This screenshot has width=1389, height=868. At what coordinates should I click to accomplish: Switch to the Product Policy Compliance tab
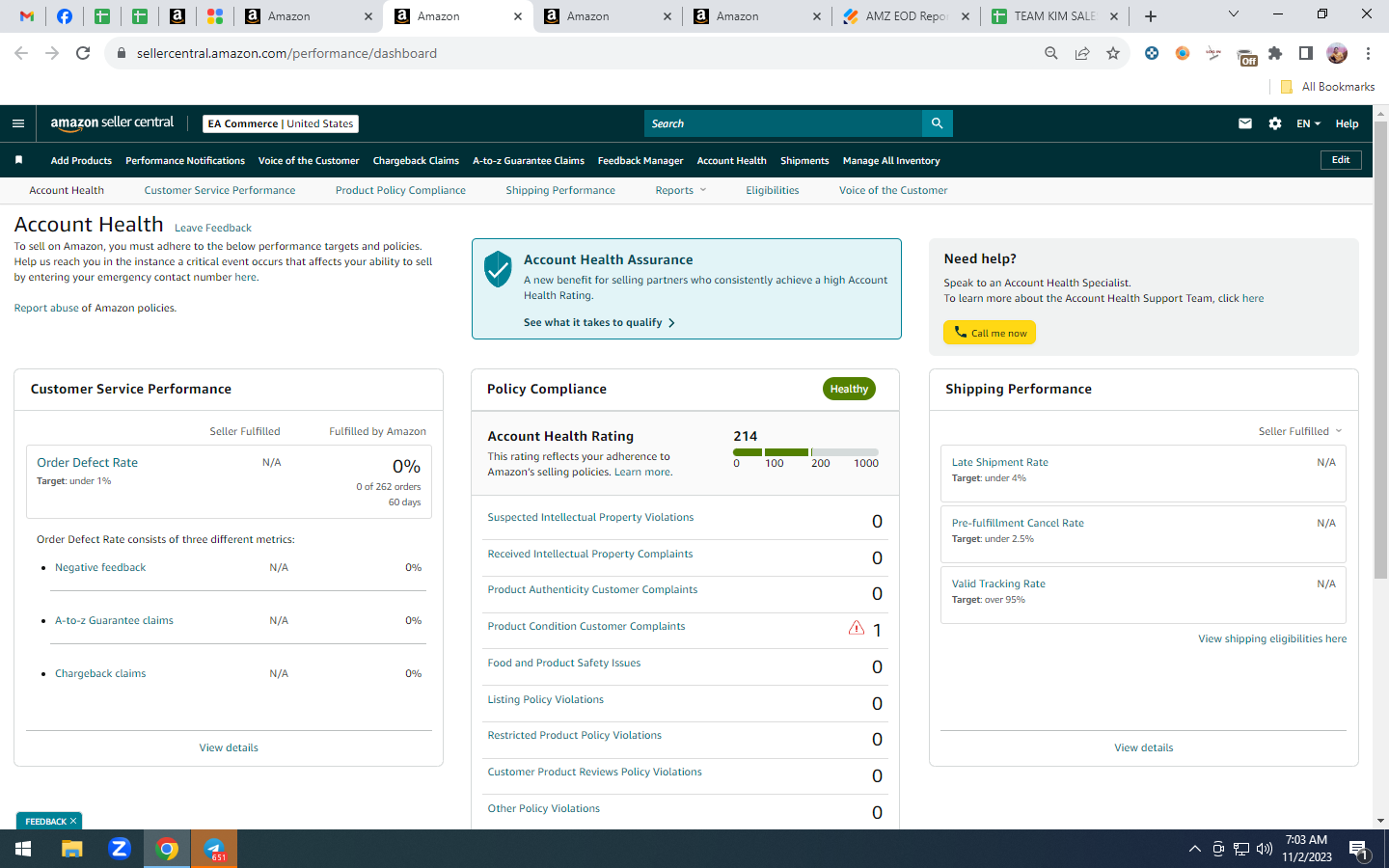point(400,190)
